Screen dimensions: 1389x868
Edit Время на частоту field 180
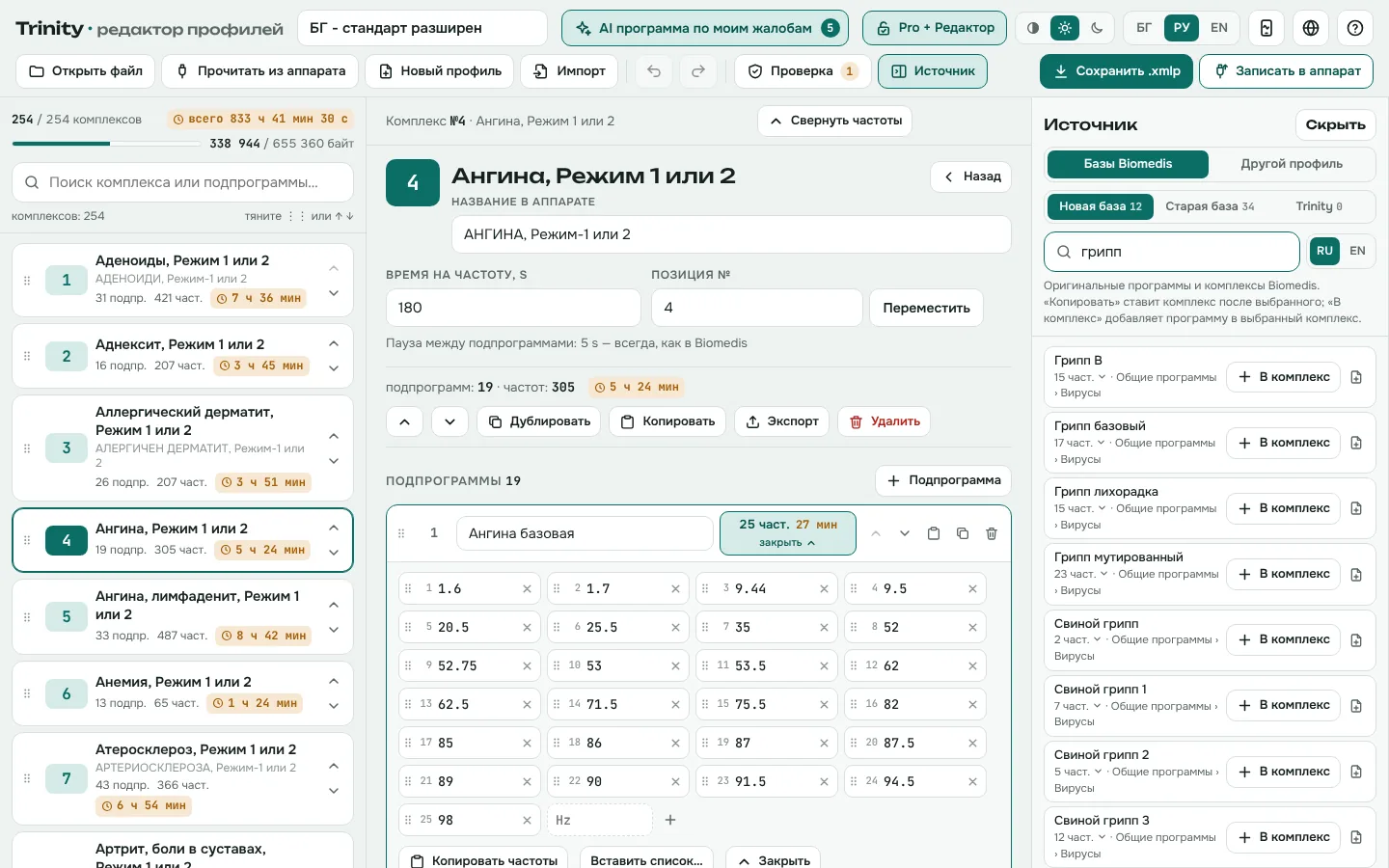tap(513, 308)
